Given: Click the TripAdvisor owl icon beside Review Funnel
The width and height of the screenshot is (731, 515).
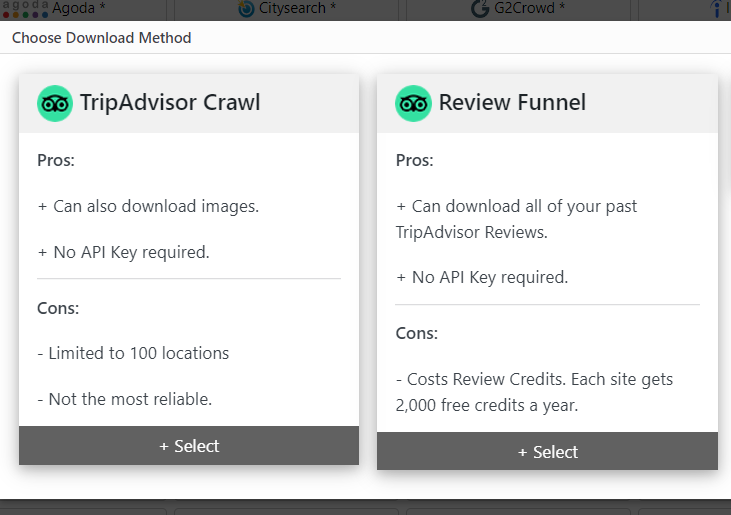Looking at the screenshot, I should click(x=413, y=103).
